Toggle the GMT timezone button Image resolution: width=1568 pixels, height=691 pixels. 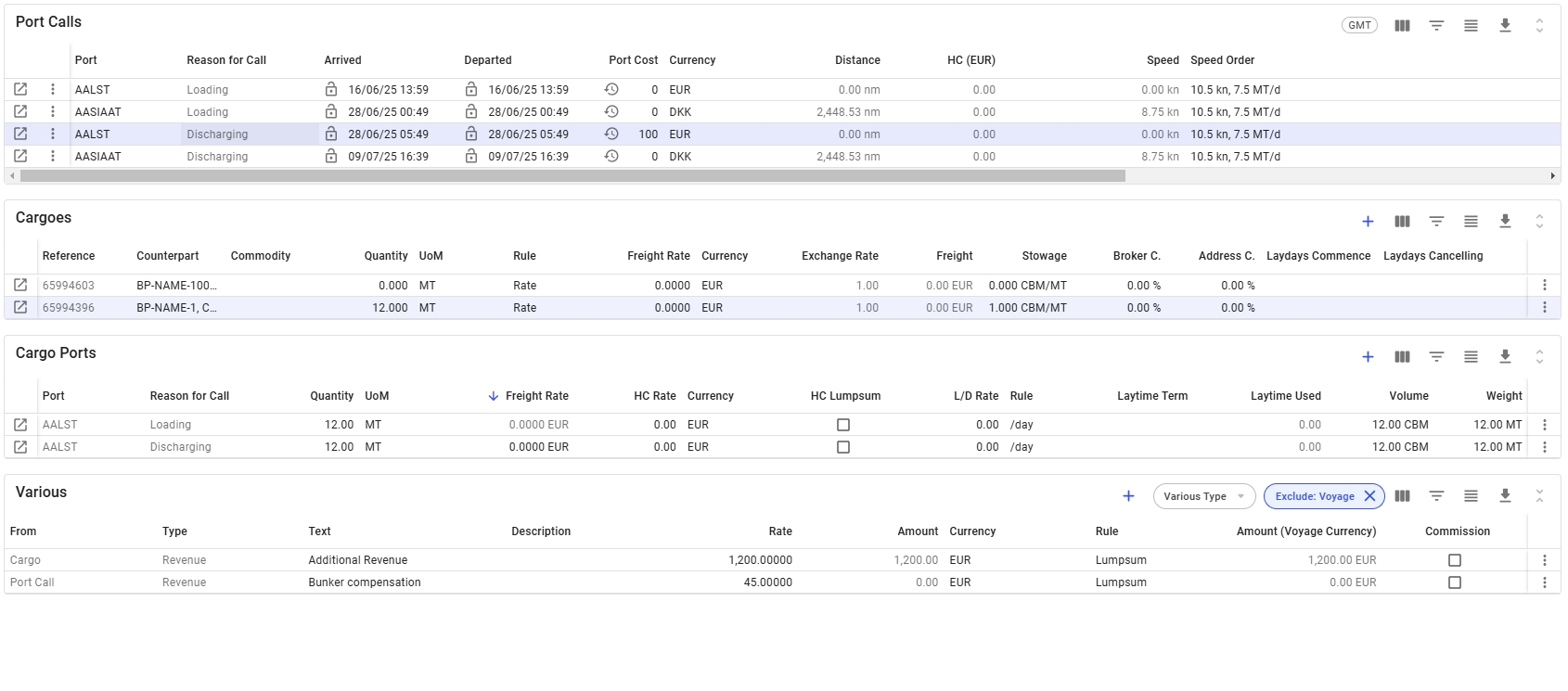1359,26
